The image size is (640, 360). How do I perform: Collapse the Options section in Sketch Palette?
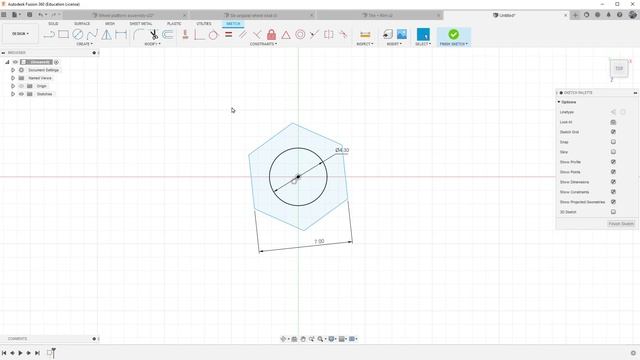pyautogui.click(x=559, y=102)
